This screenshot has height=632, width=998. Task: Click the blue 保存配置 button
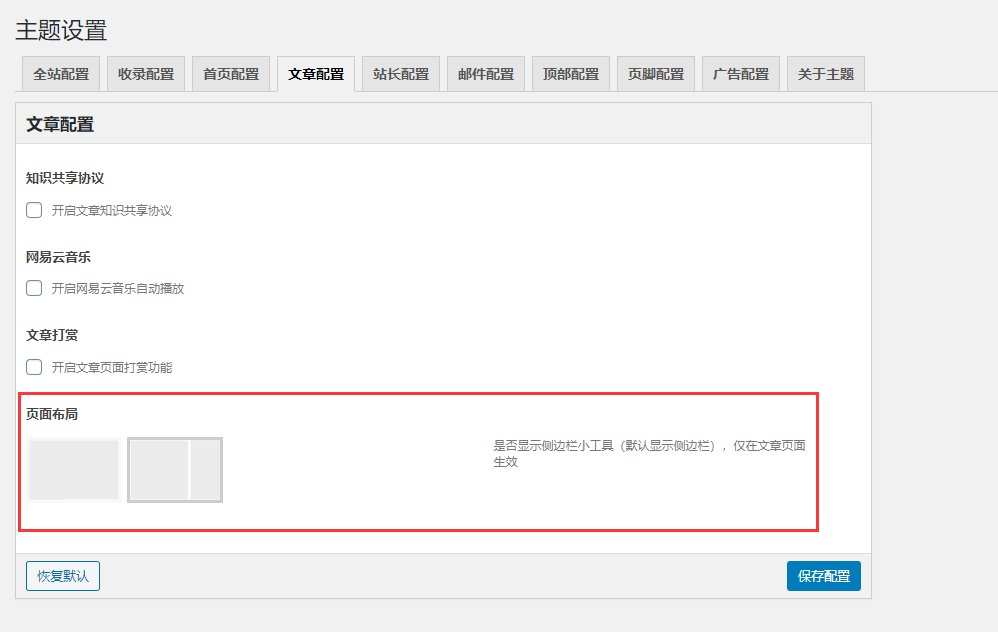point(823,576)
